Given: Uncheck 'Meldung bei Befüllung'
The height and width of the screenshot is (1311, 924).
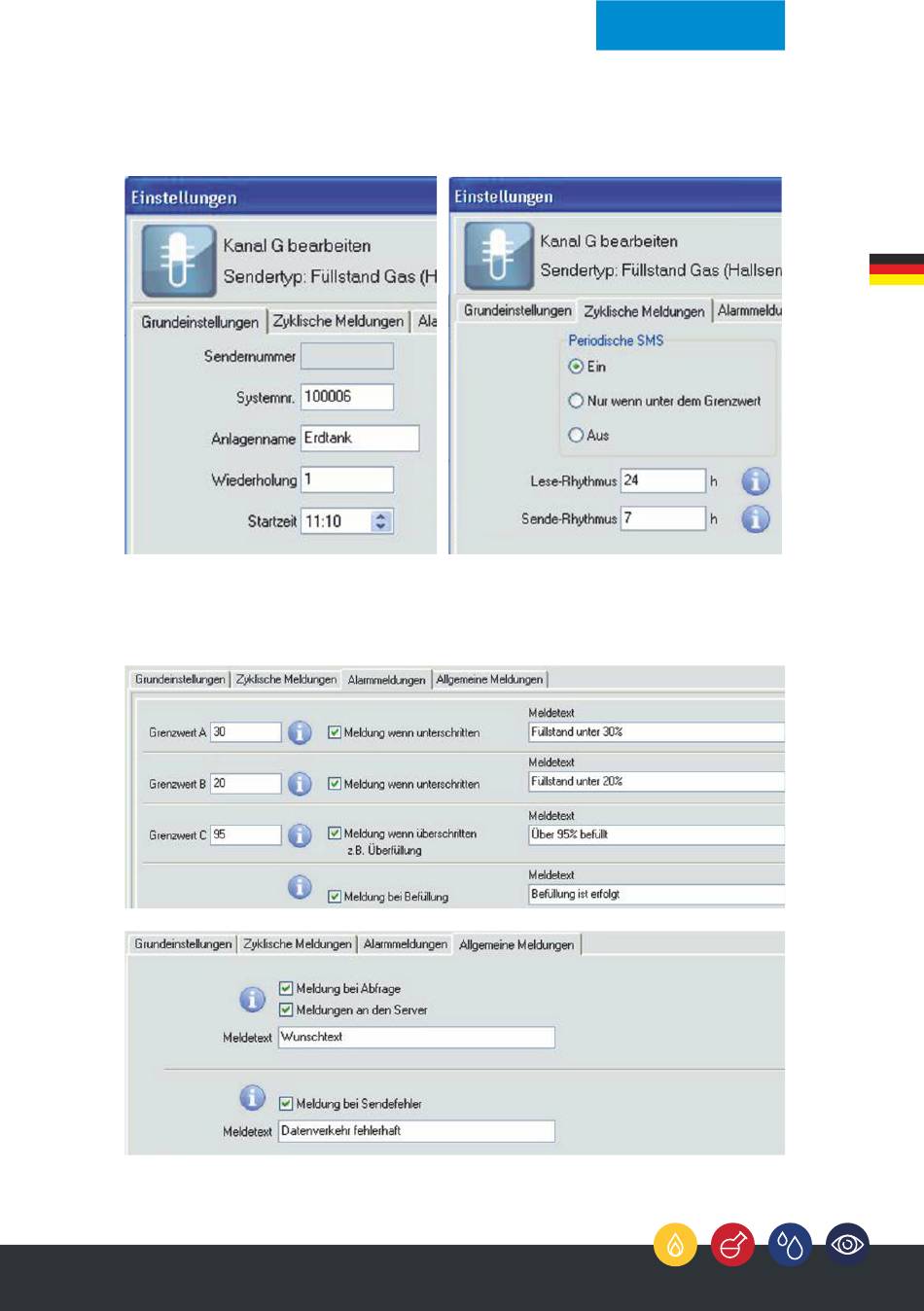Looking at the screenshot, I should (x=335, y=897).
